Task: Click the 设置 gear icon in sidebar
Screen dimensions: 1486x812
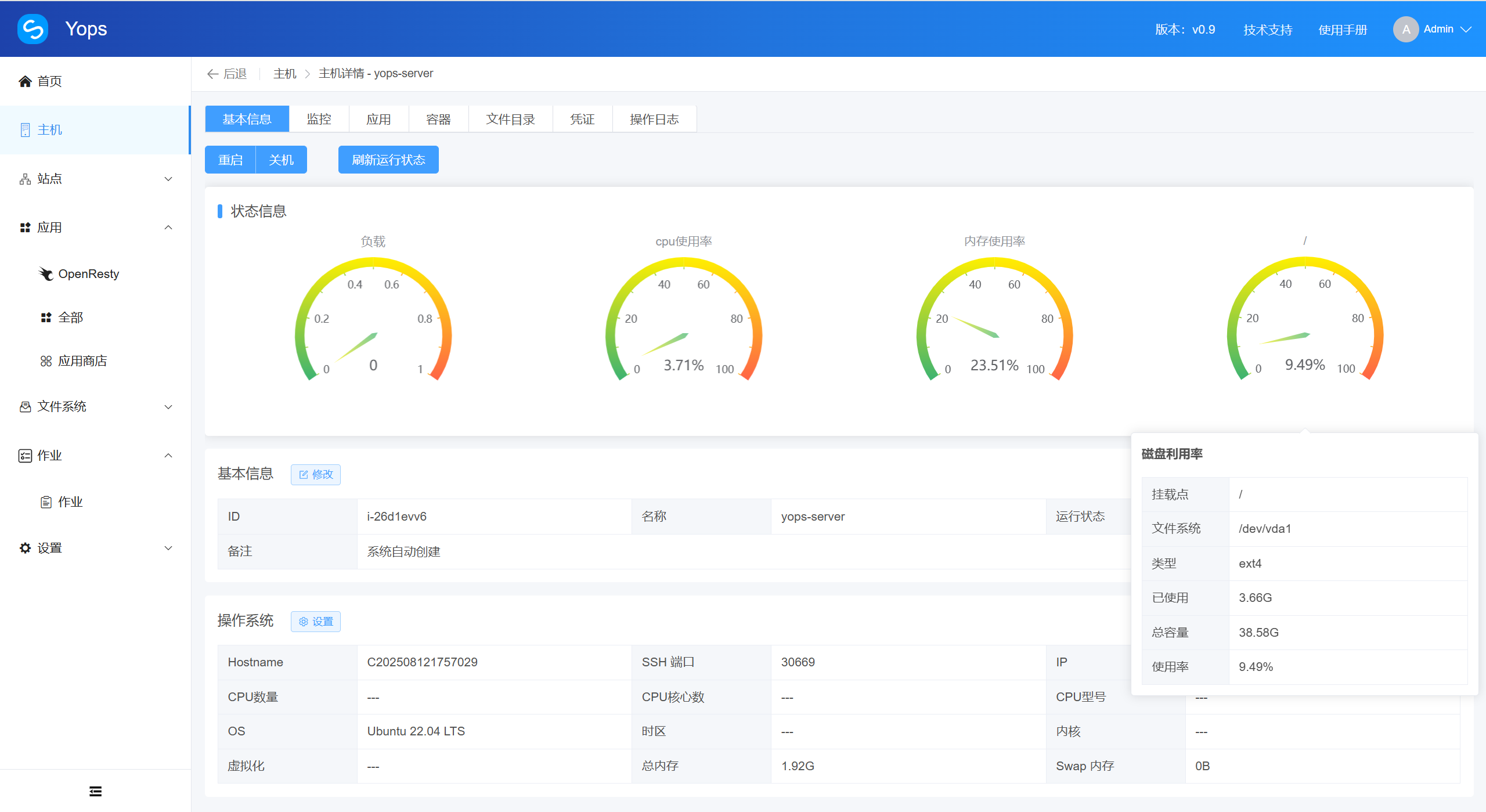Action: tap(25, 548)
